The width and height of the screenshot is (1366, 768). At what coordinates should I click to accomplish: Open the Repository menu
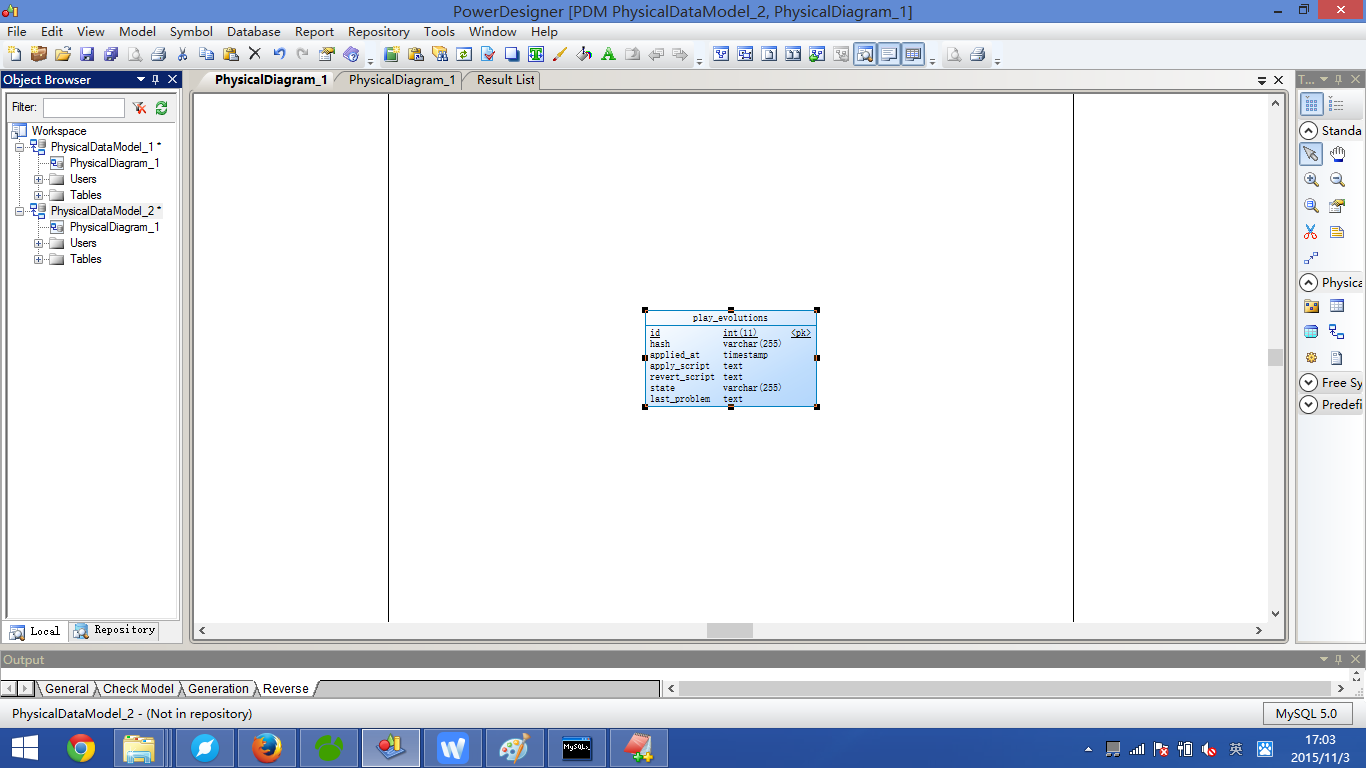coord(378,32)
